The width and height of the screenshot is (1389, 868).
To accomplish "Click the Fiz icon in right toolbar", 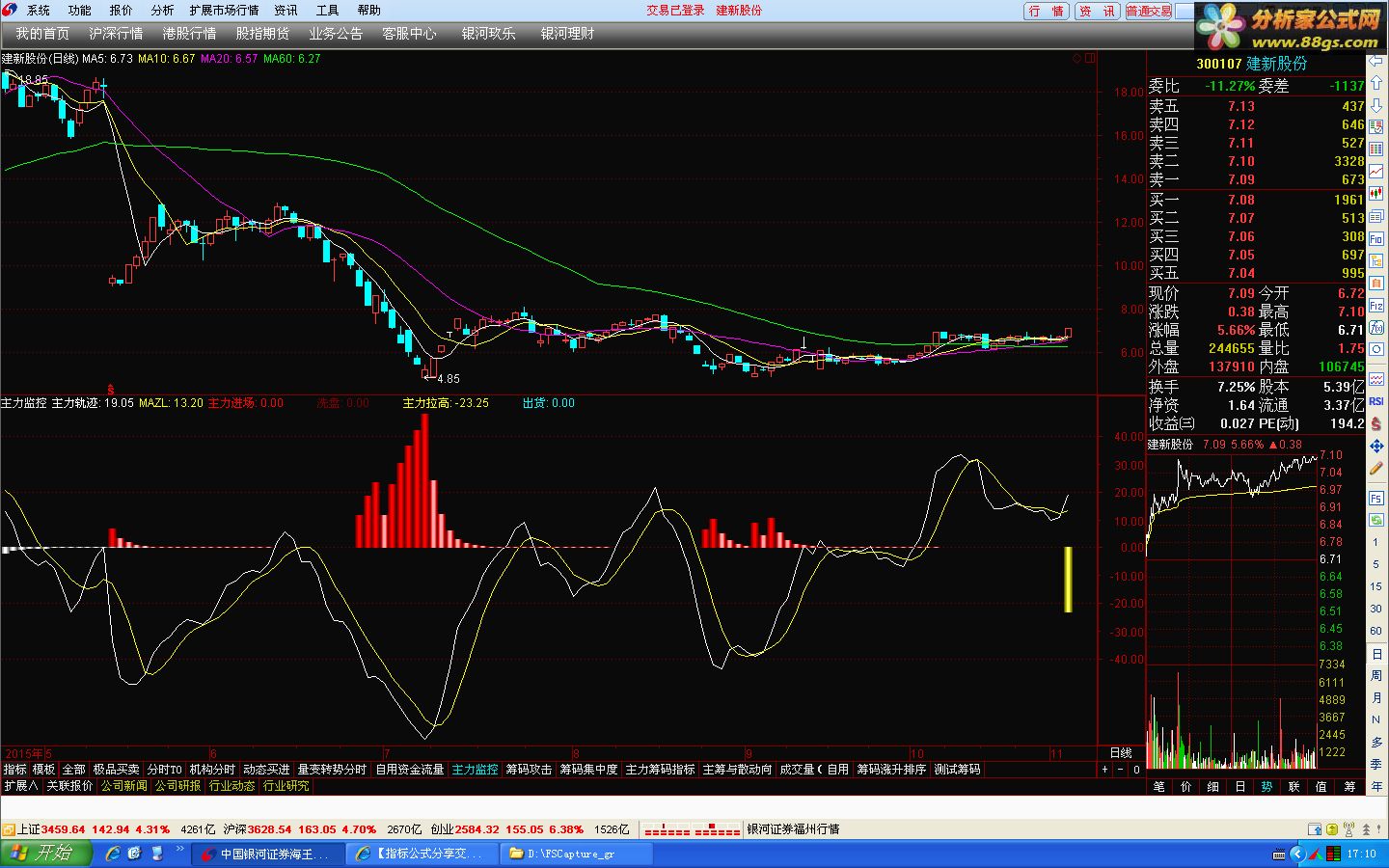I will click(x=1376, y=306).
